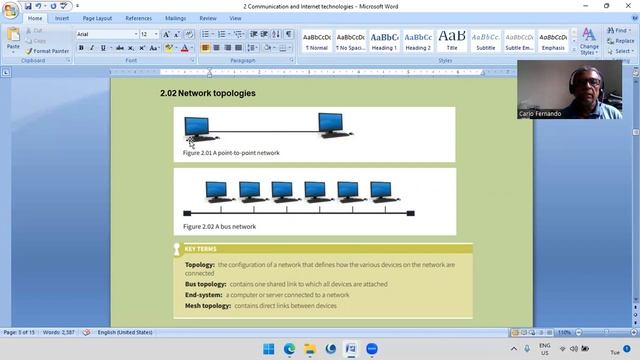The width and height of the screenshot is (640, 360).
Task: Apply strikethrough formatting
Action: point(120,48)
